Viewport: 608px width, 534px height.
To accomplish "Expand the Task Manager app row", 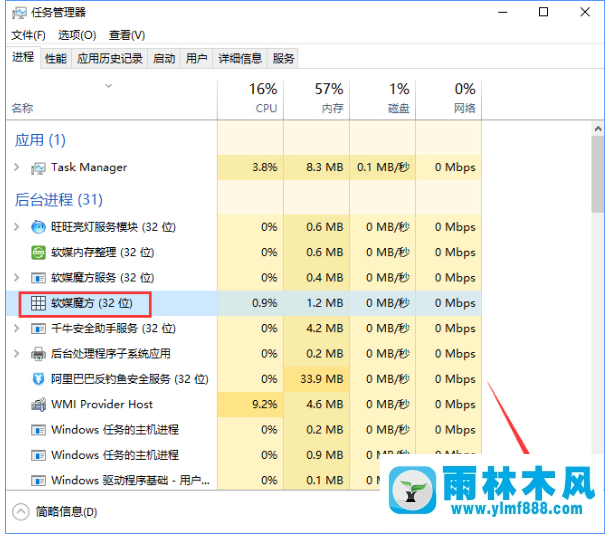I will (x=17, y=168).
